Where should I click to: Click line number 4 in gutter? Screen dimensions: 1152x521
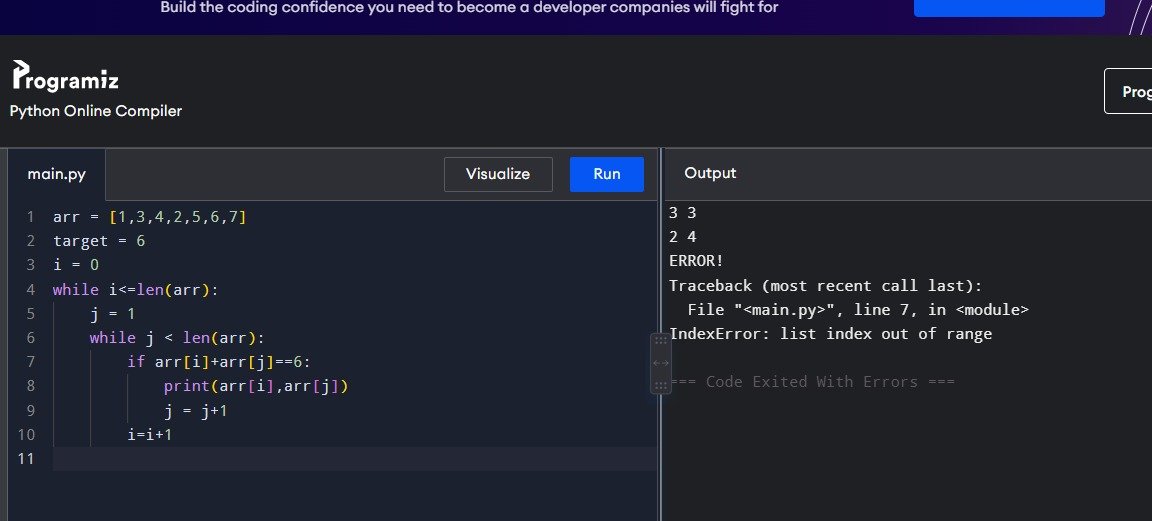point(30,290)
